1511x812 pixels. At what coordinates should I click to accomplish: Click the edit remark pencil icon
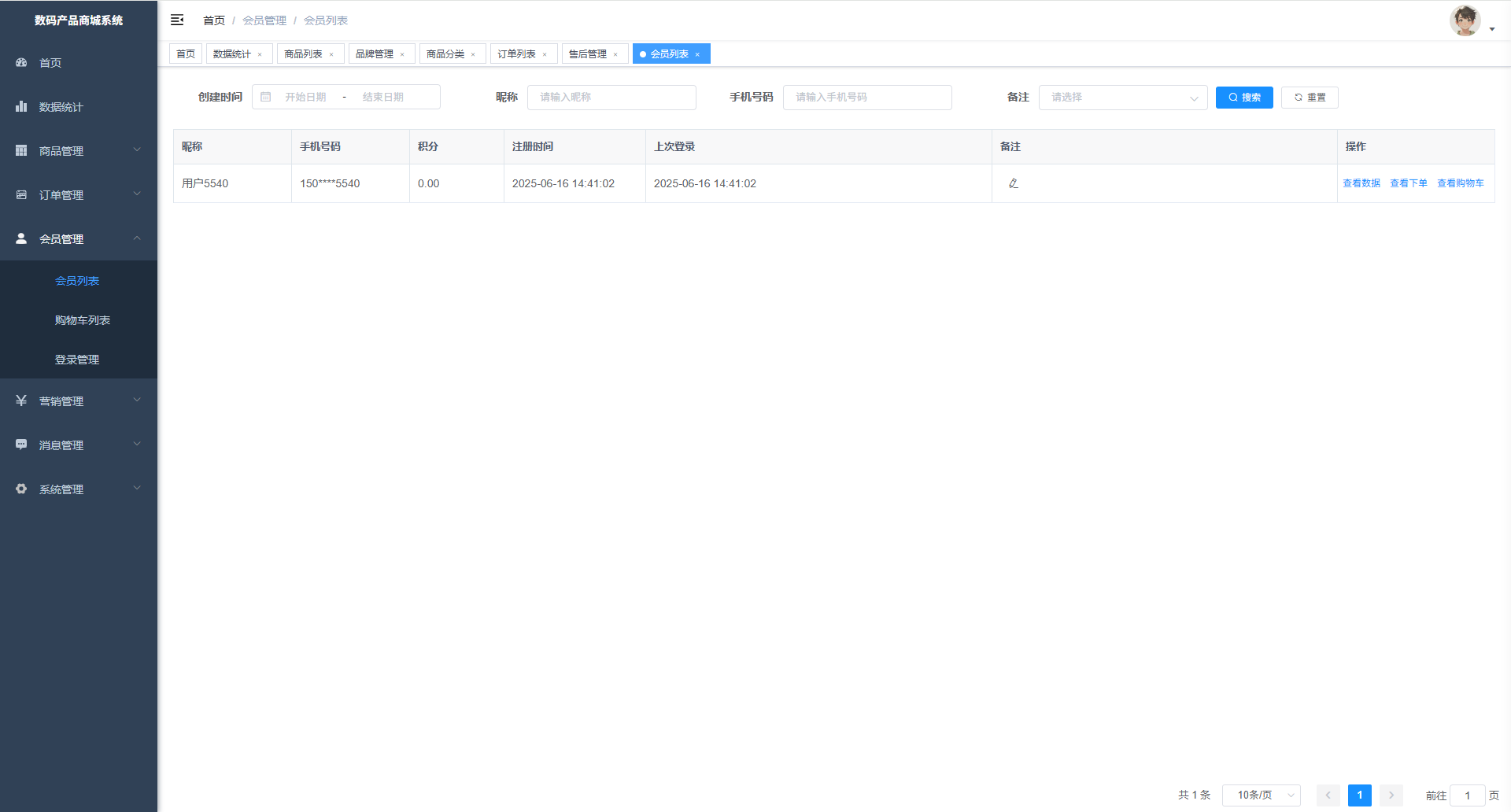click(1014, 183)
